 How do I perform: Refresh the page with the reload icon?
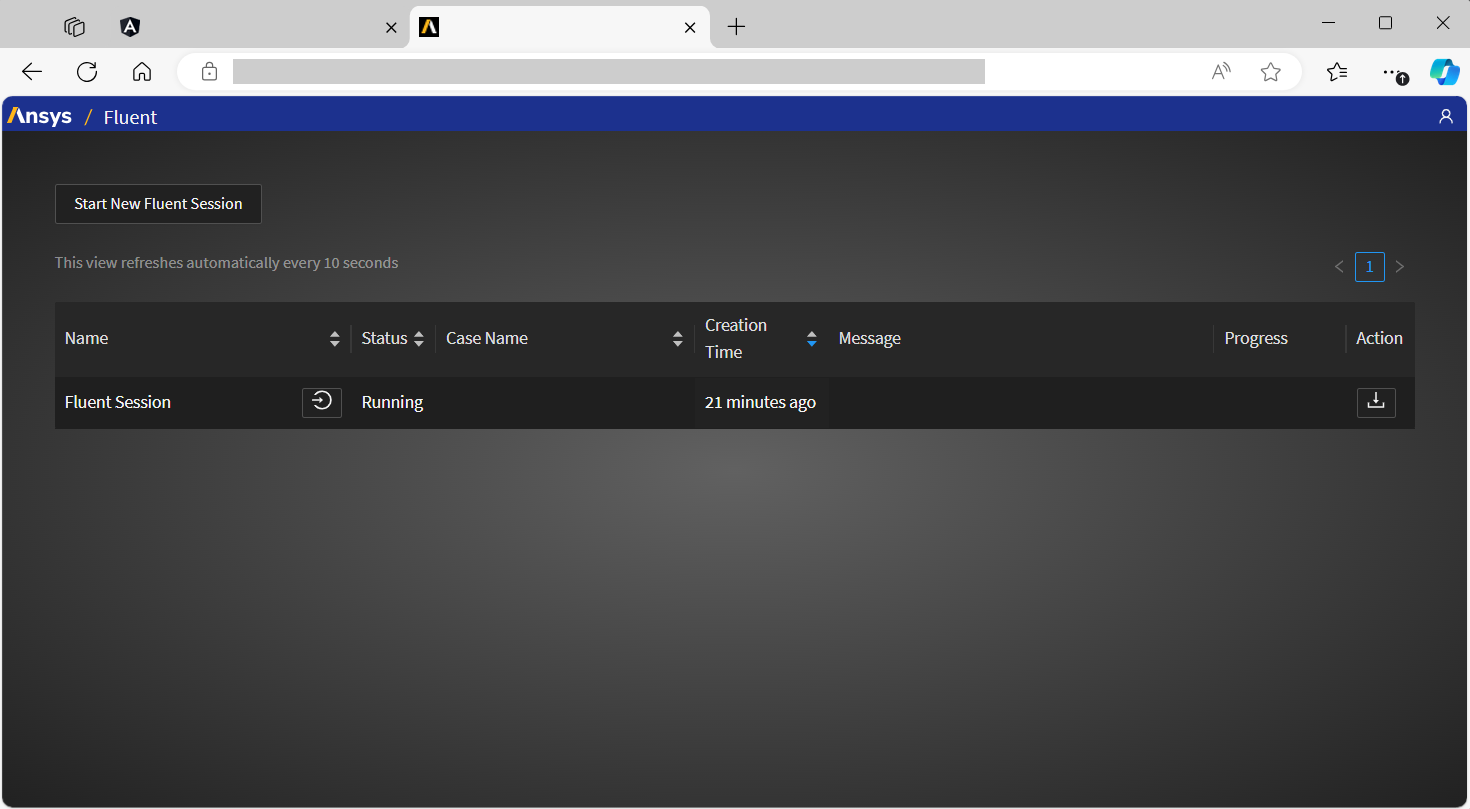tap(87, 71)
